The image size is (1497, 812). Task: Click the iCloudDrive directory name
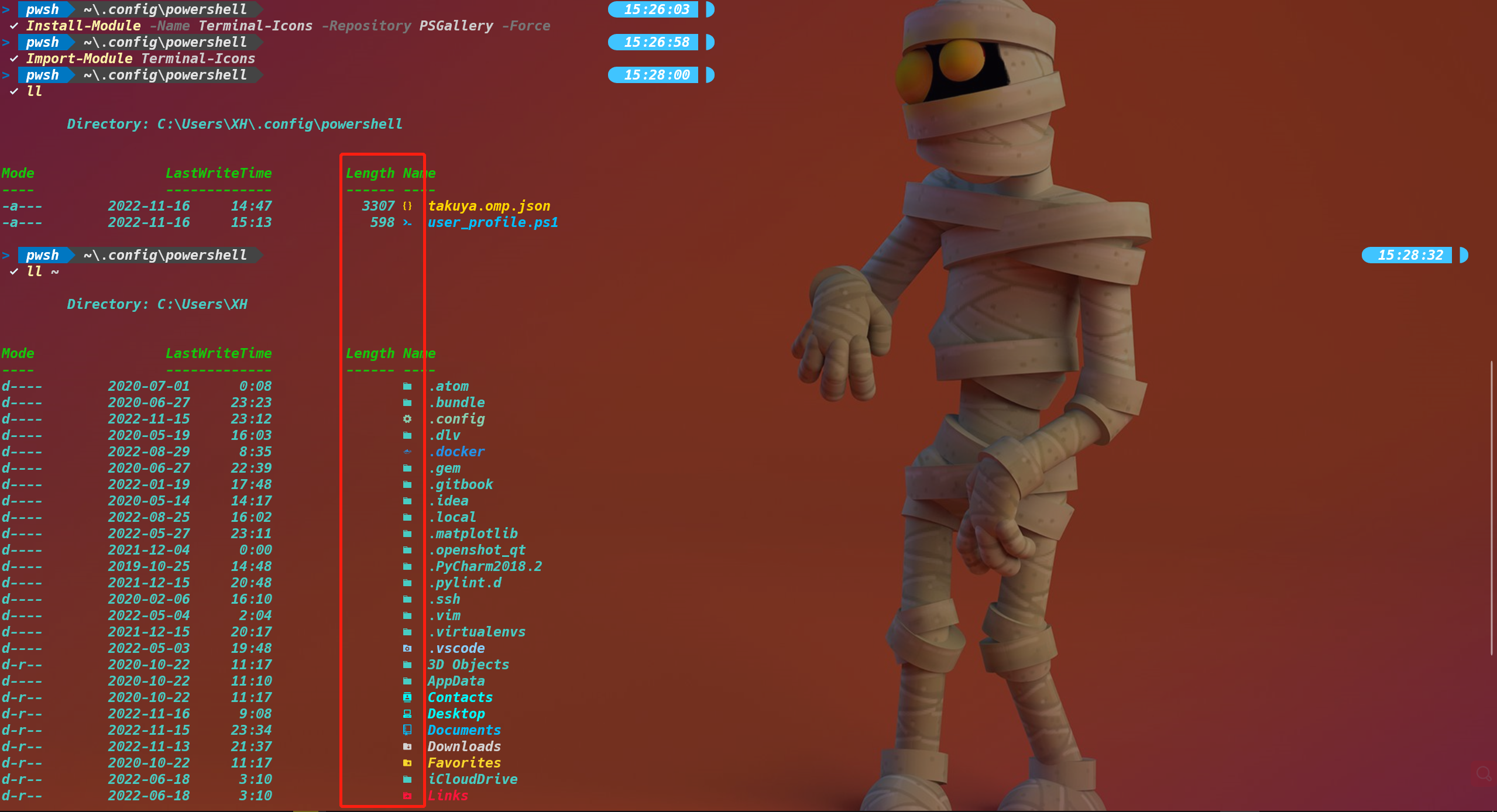472,779
